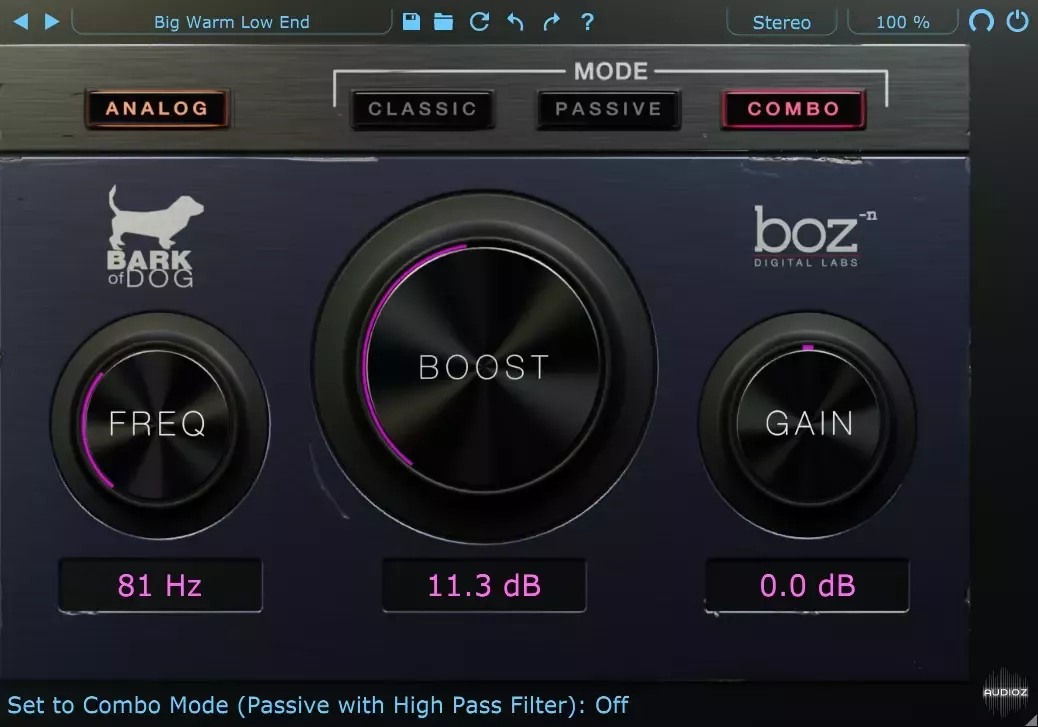Undo the last change with the undo arrow
This screenshot has height=727, width=1038.
click(x=515, y=22)
